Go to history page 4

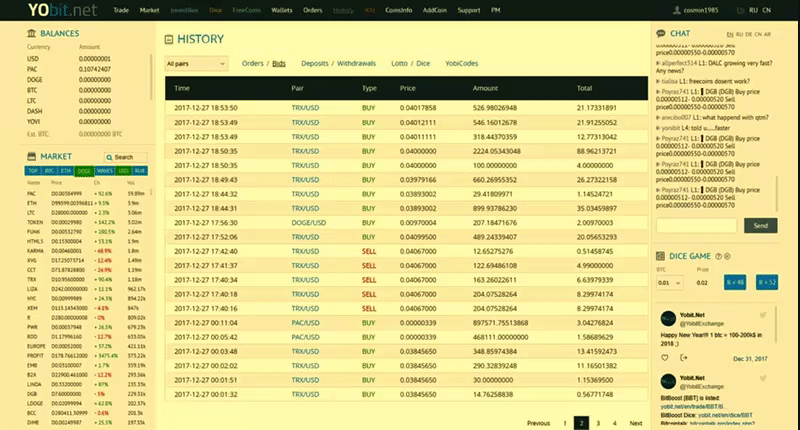pos(614,423)
